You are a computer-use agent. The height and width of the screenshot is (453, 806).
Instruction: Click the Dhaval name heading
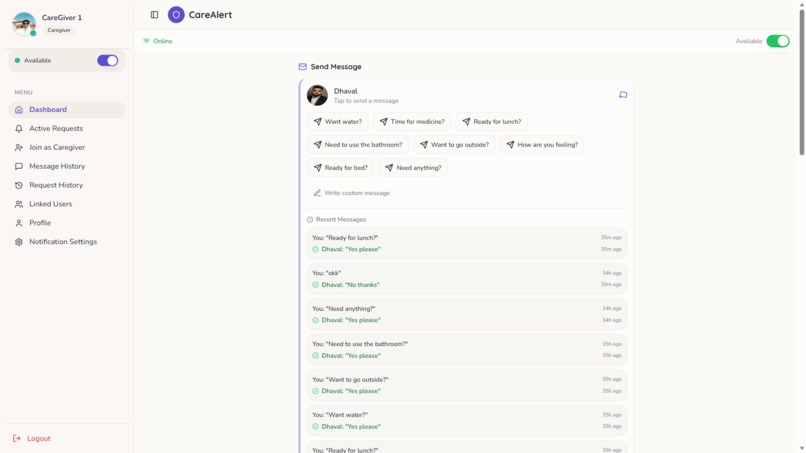coord(345,91)
